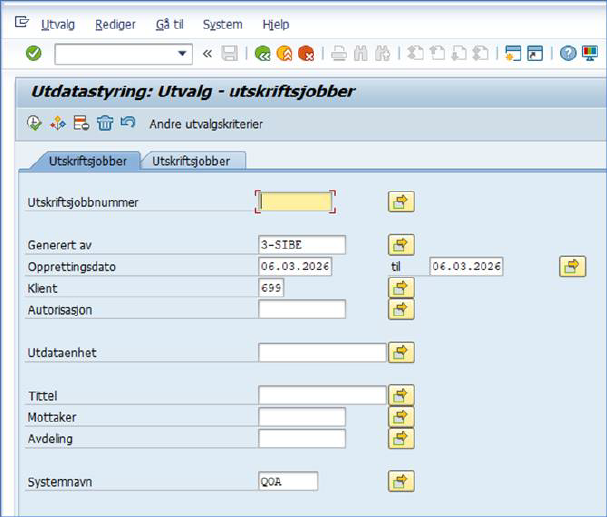
Task: Open multiple selection for Klient
Action: coord(401,288)
